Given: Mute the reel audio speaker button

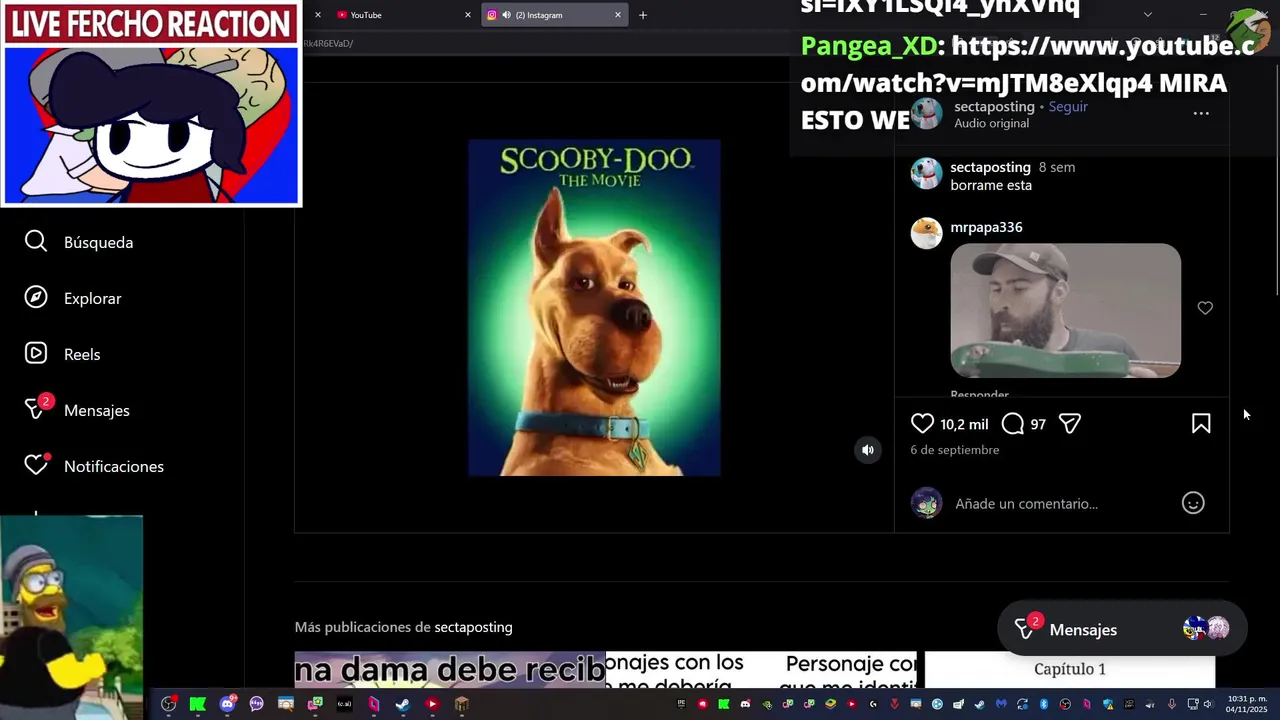Looking at the screenshot, I should pyautogui.click(x=868, y=450).
